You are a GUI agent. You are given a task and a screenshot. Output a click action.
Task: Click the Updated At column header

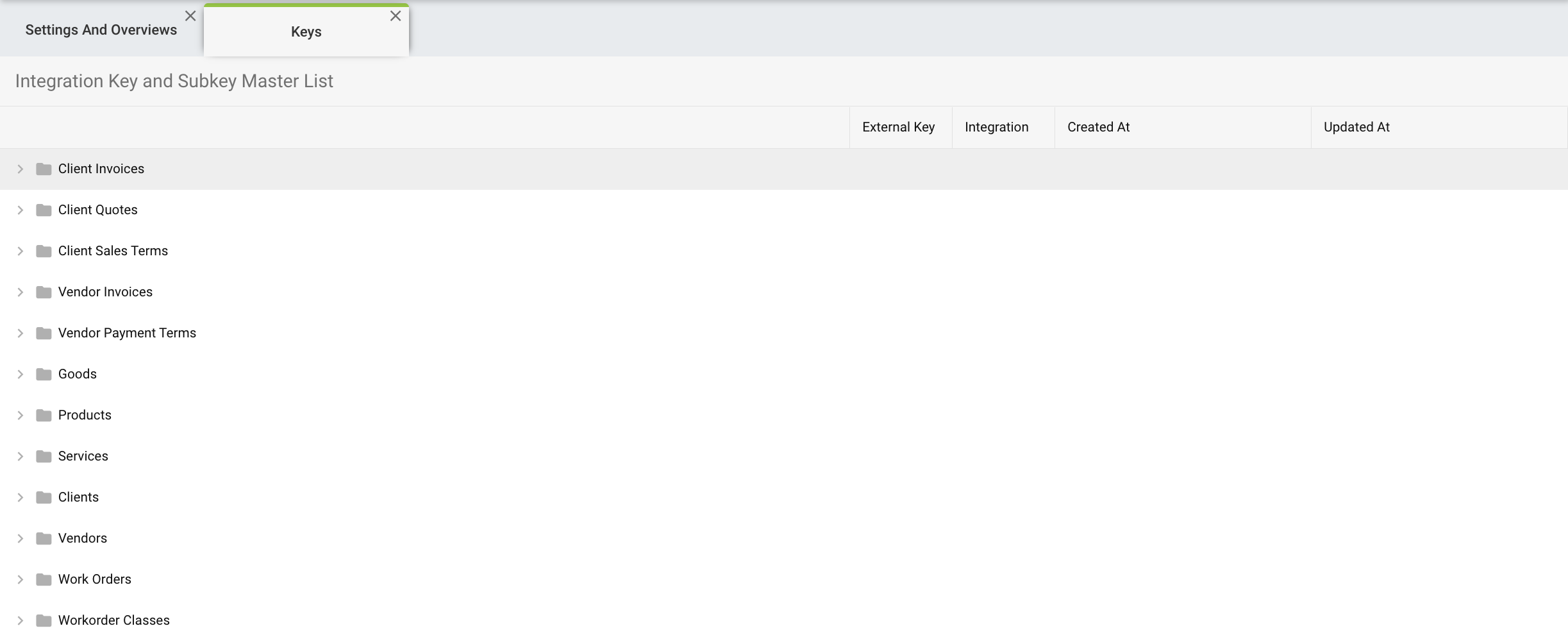[1356, 127]
